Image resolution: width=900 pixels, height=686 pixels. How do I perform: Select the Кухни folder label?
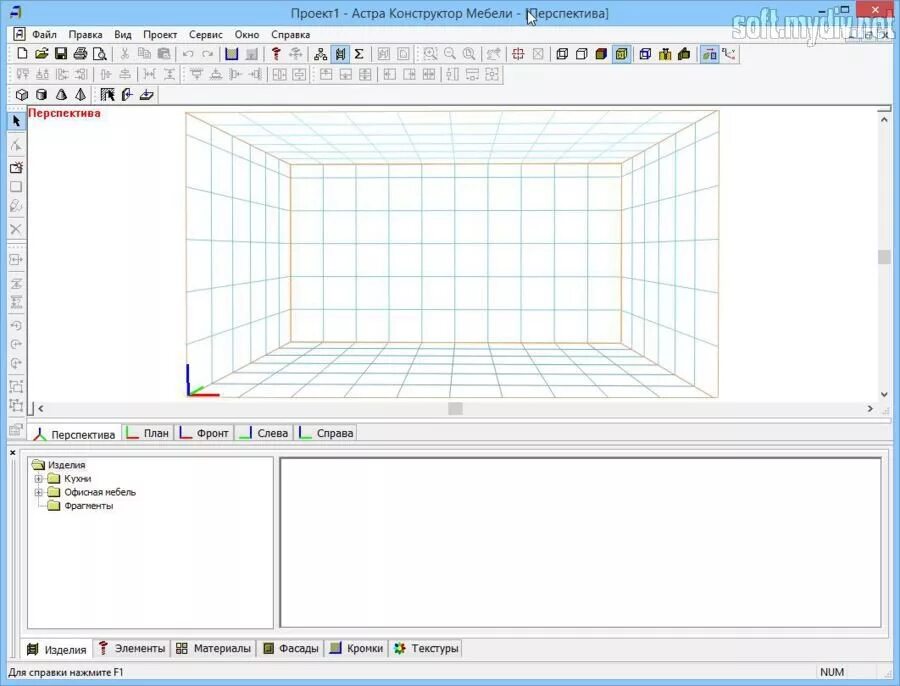pyautogui.click(x=77, y=478)
